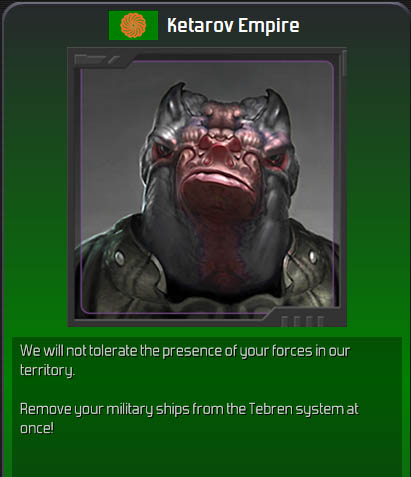Click the Ketarov Empire flag icon

click(x=133, y=25)
